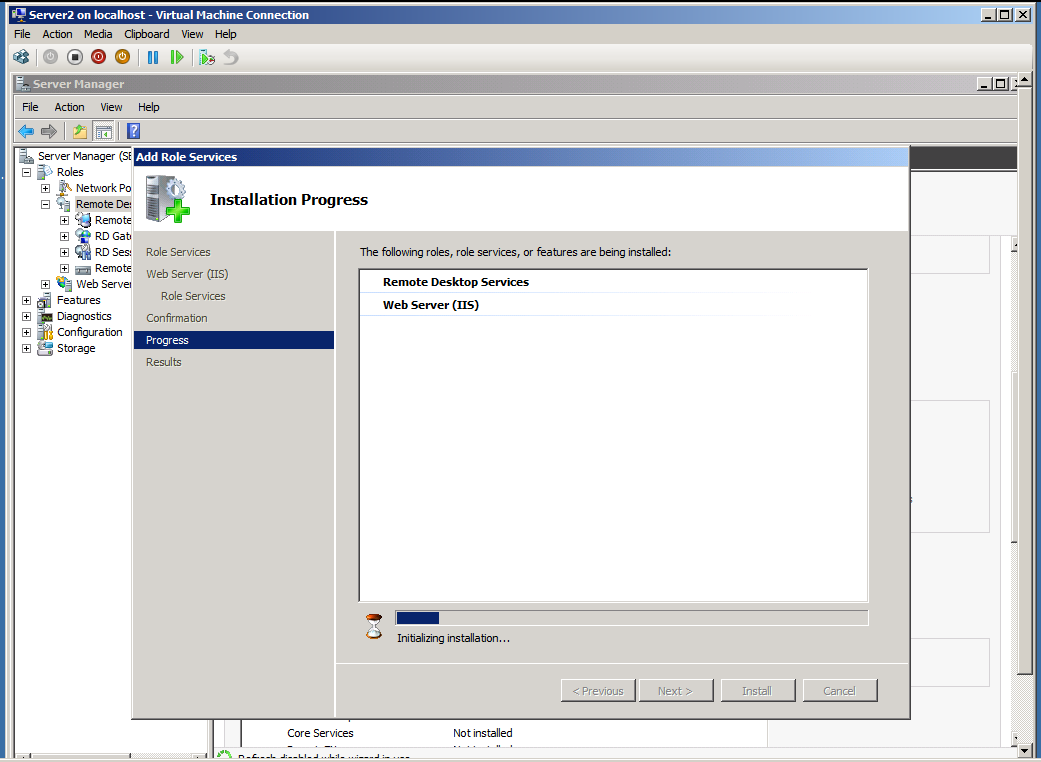The height and width of the screenshot is (762, 1041).
Task: Select Web Server (IIS) in install list
Action: click(431, 305)
